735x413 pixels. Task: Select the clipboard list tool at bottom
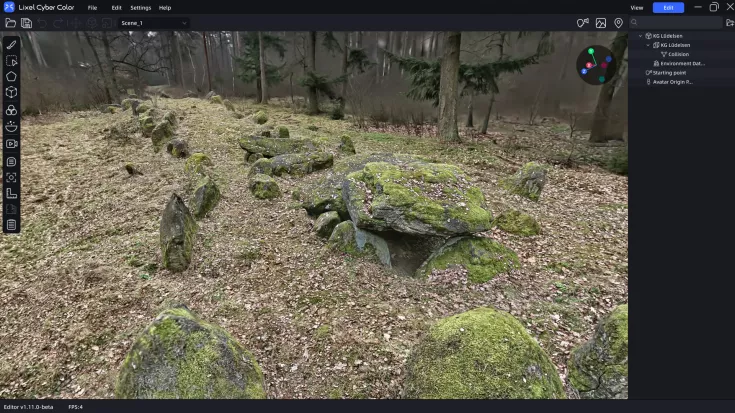pos(11,225)
